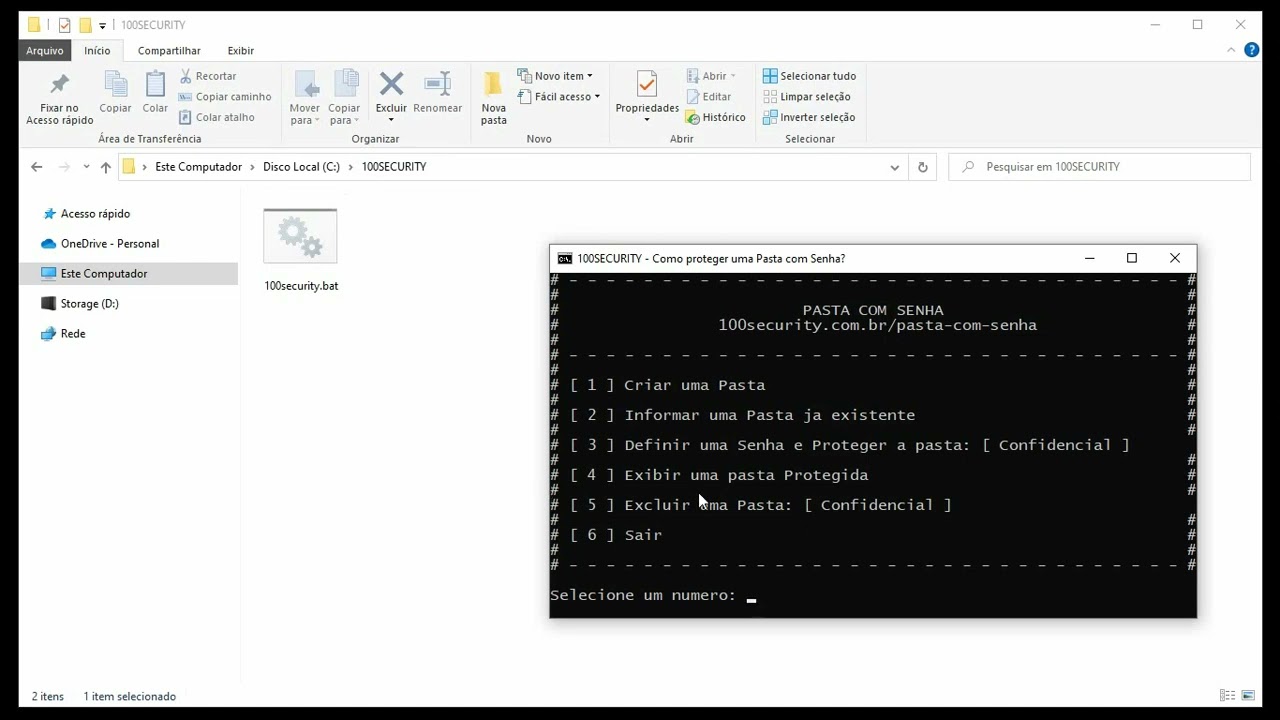This screenshot has width=1280, height=720.
Task: Click the 100security.bat file name
Action: point(301,286)
